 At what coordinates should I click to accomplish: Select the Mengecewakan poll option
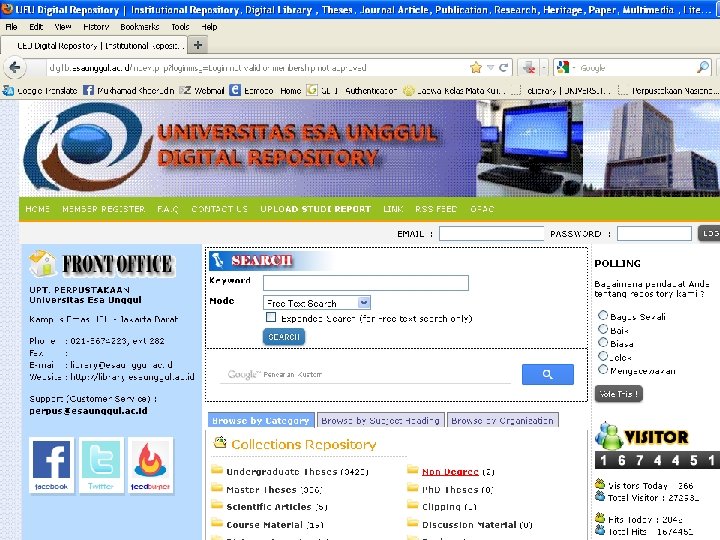pos(603,370)
